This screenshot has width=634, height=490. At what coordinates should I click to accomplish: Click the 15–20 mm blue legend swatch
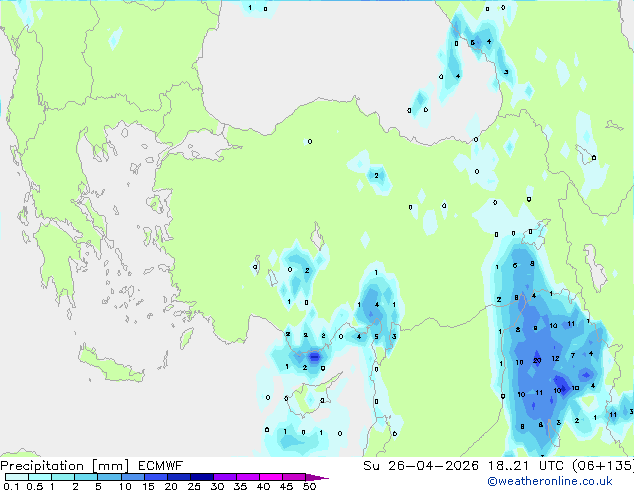point(156,477)
